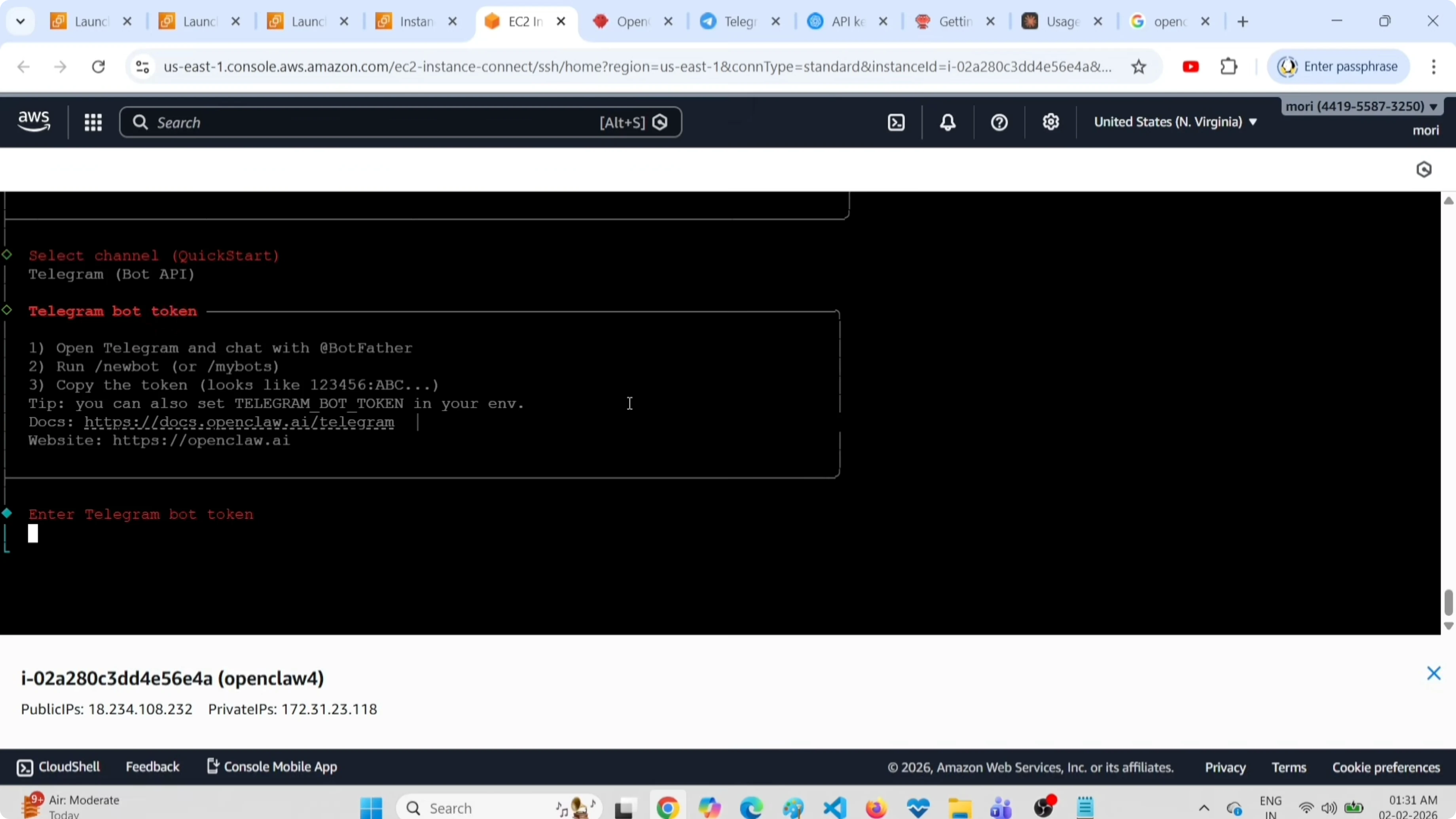Open the United States (N. Virginia) region dropdown

(x=1175, y=122)
